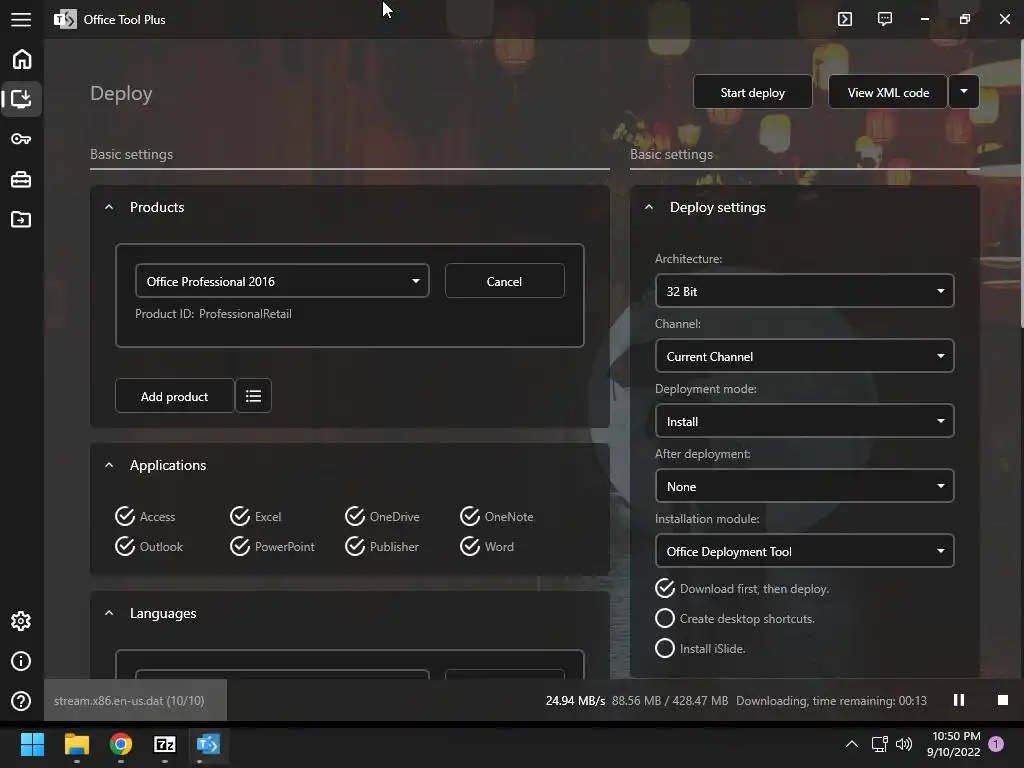The height and width of the screenshot is (768, 1024).
Task: Enable Install iSlide option
Action: click(x=700, y=648)
